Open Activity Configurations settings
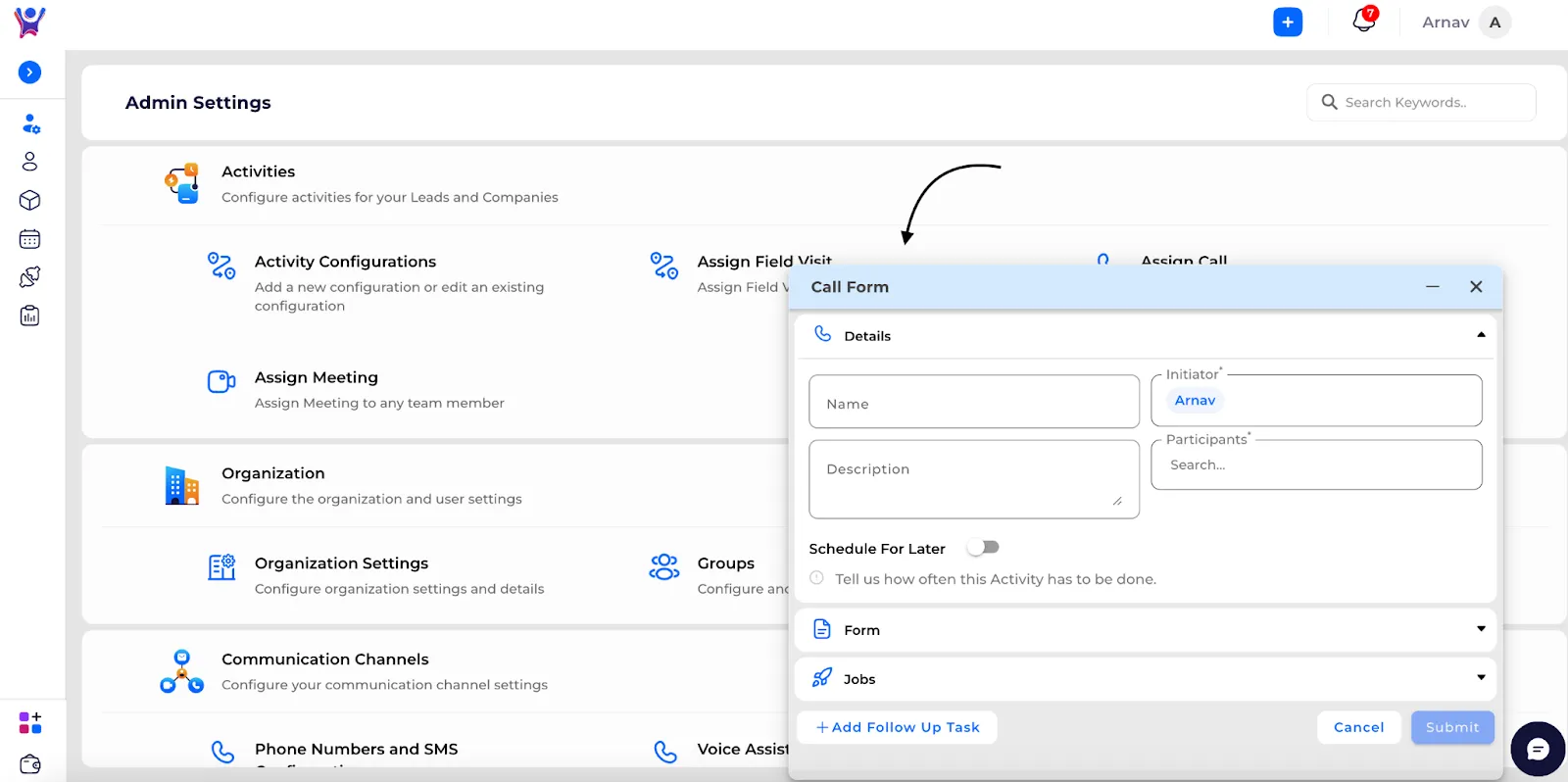The height and width of the screenshot is (782, 1568). click(x=345, y=262)
